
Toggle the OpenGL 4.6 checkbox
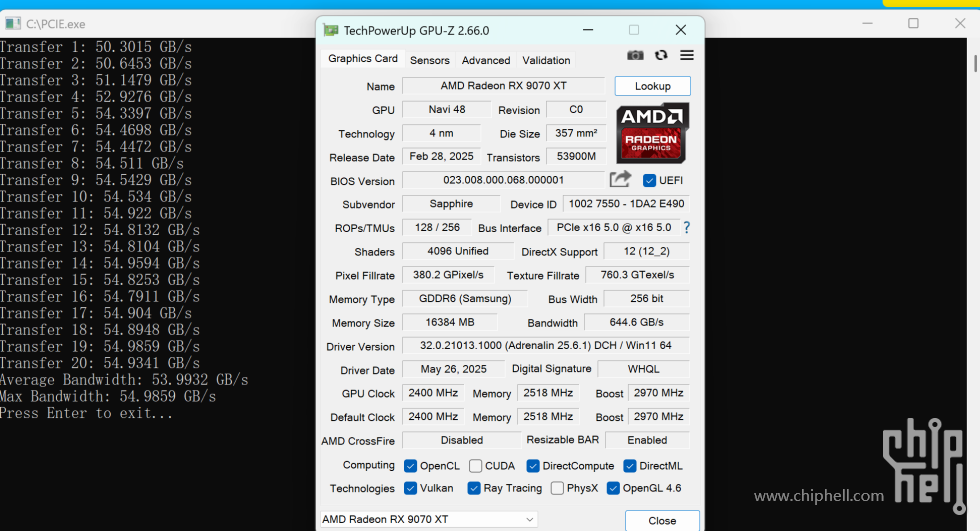(x=613, y=489)
